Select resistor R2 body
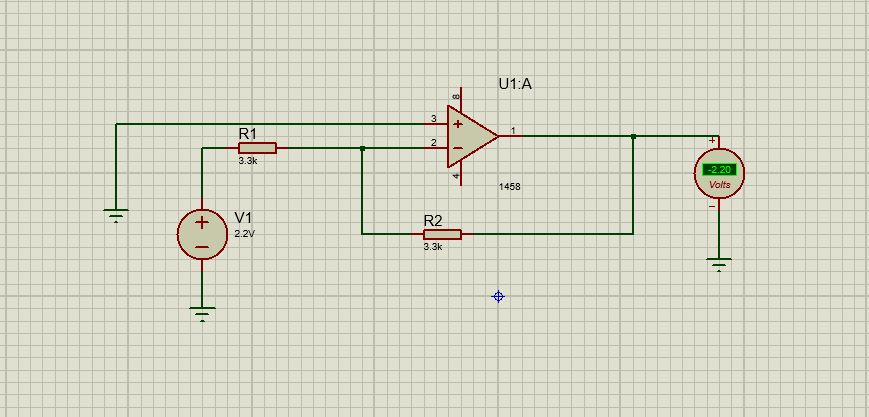Image resolution: width=869 pixels, height=417 pixels. [442, 234]
